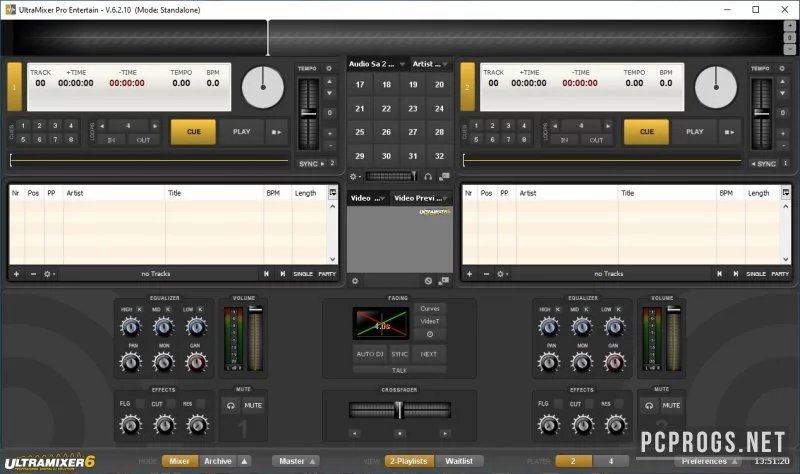Mute deck 2

[671, 406]
